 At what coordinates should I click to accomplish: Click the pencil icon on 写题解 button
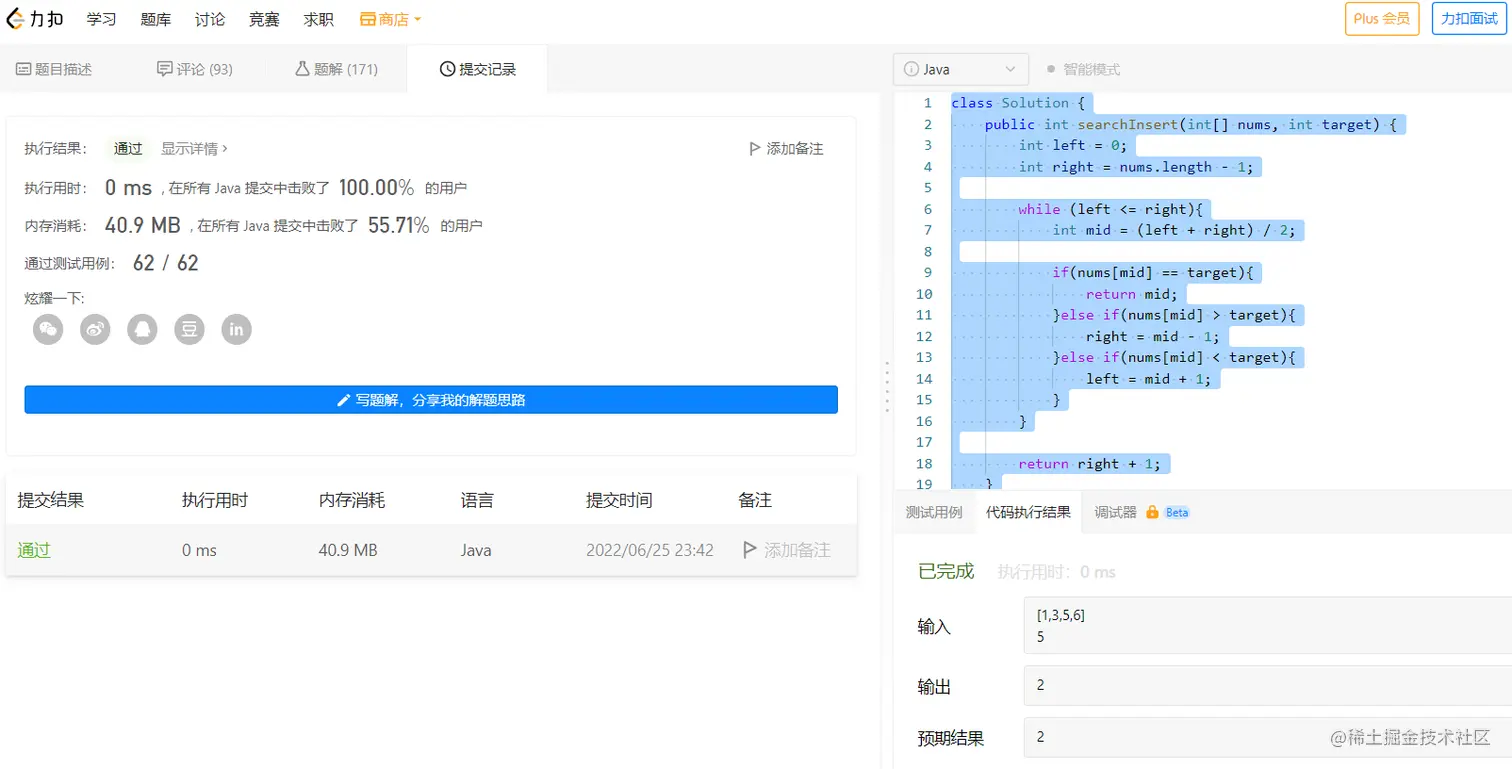344,400
